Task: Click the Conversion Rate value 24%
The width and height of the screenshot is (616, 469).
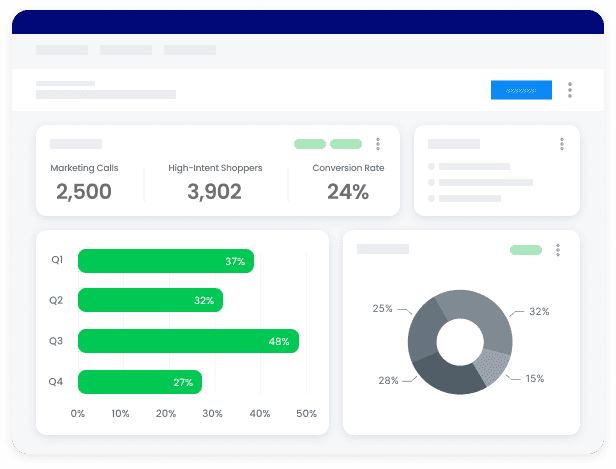Action: [x=348, y=192]
